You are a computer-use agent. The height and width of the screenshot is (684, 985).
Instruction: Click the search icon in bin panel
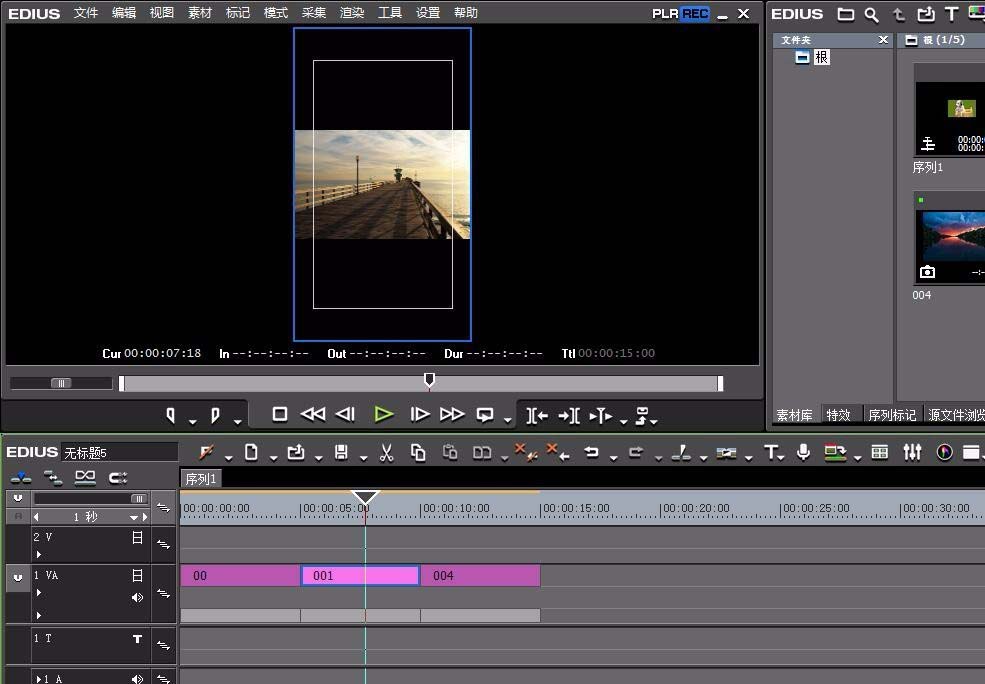872,14
